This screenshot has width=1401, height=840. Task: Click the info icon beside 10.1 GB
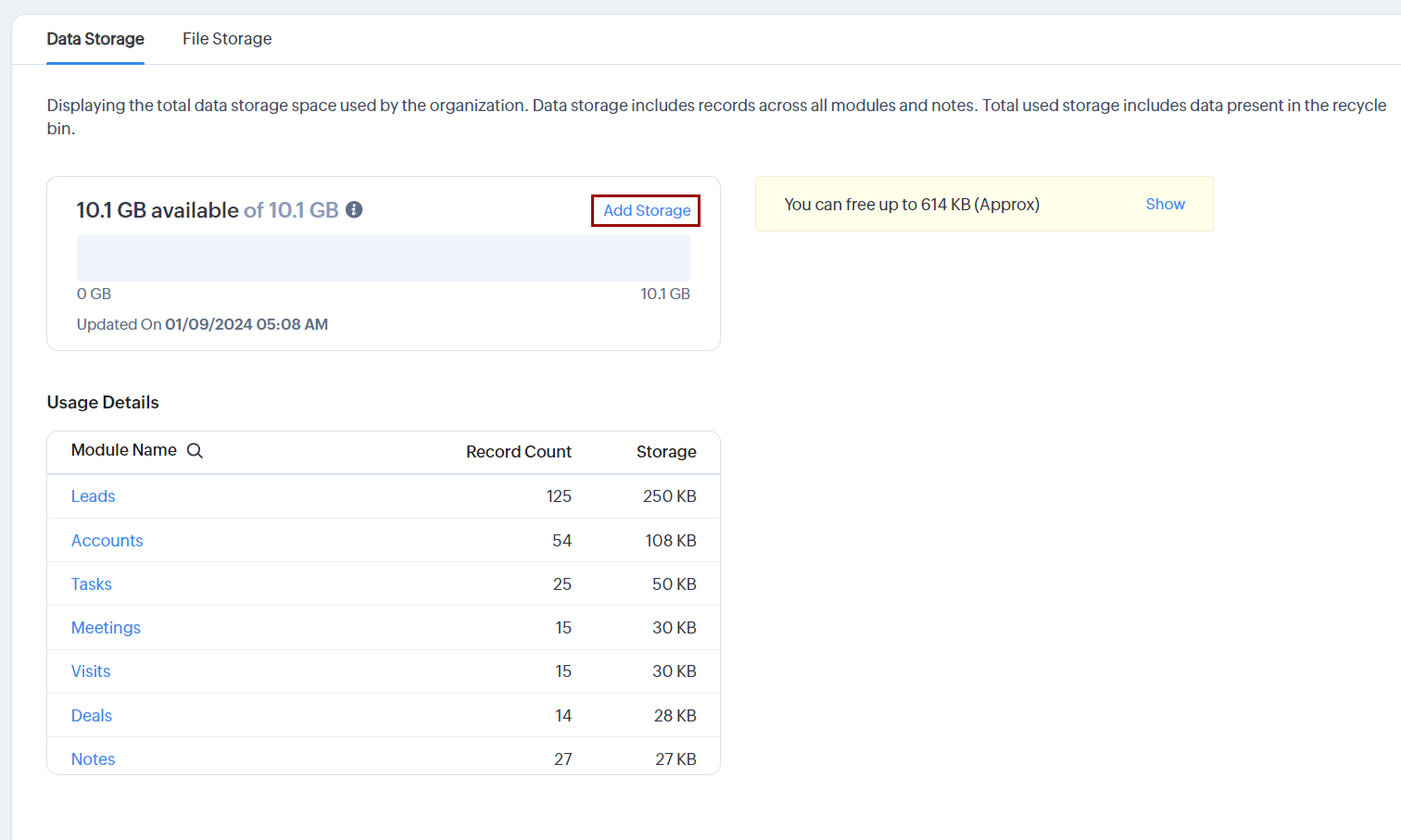354,210
